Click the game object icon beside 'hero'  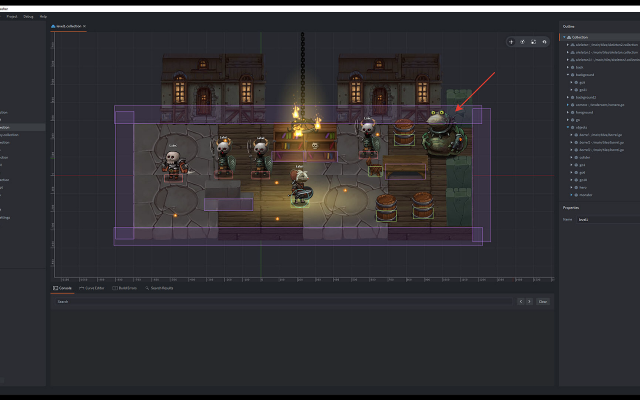(576, 187)
